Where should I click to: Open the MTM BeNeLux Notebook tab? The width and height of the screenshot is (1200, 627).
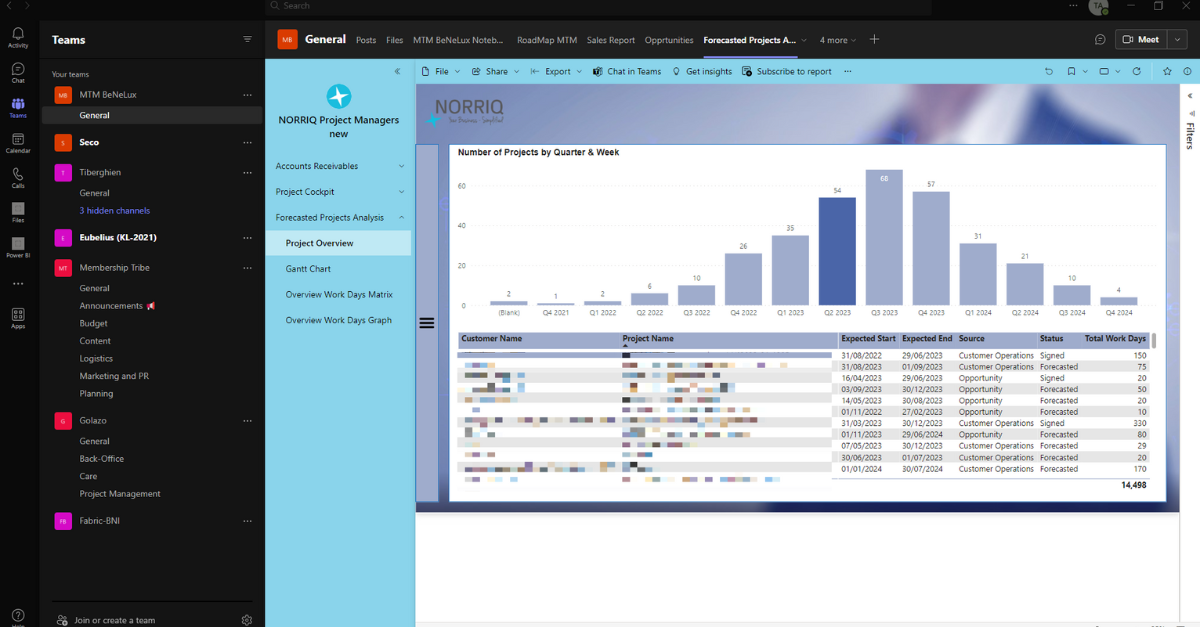coord(459,40)
